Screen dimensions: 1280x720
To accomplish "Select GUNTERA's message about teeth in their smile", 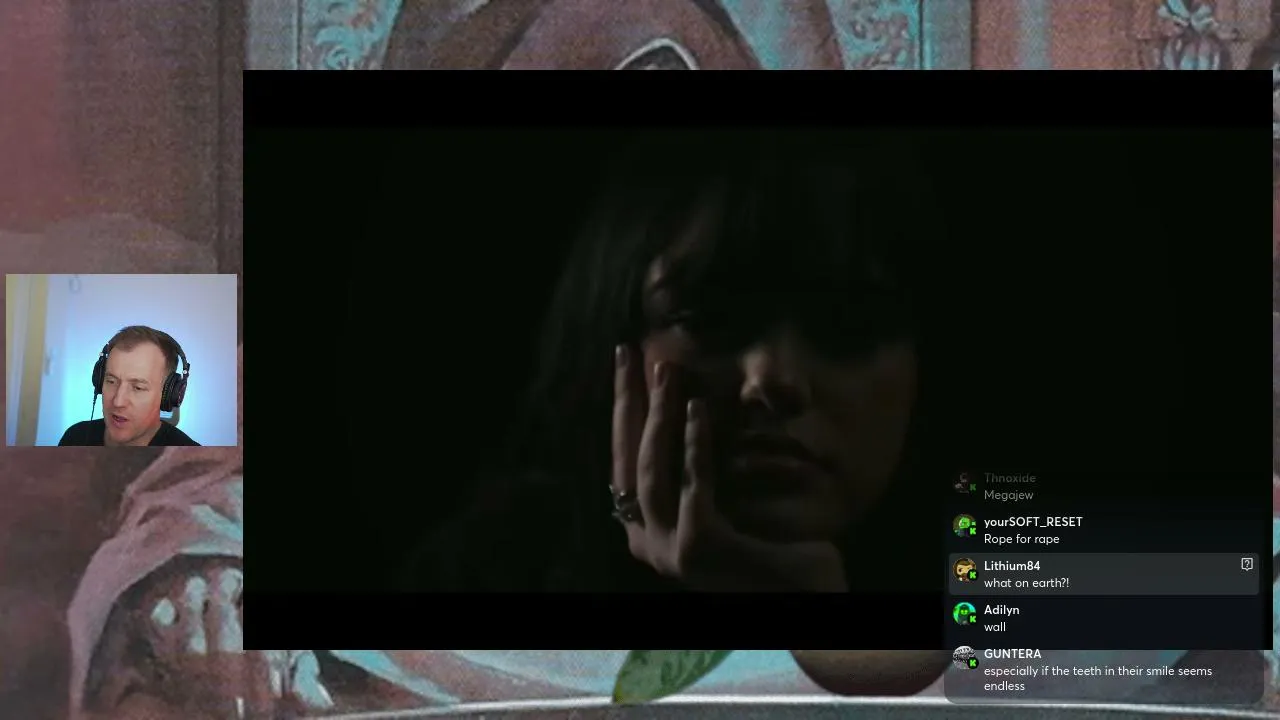I will (x=1098, y=678).
